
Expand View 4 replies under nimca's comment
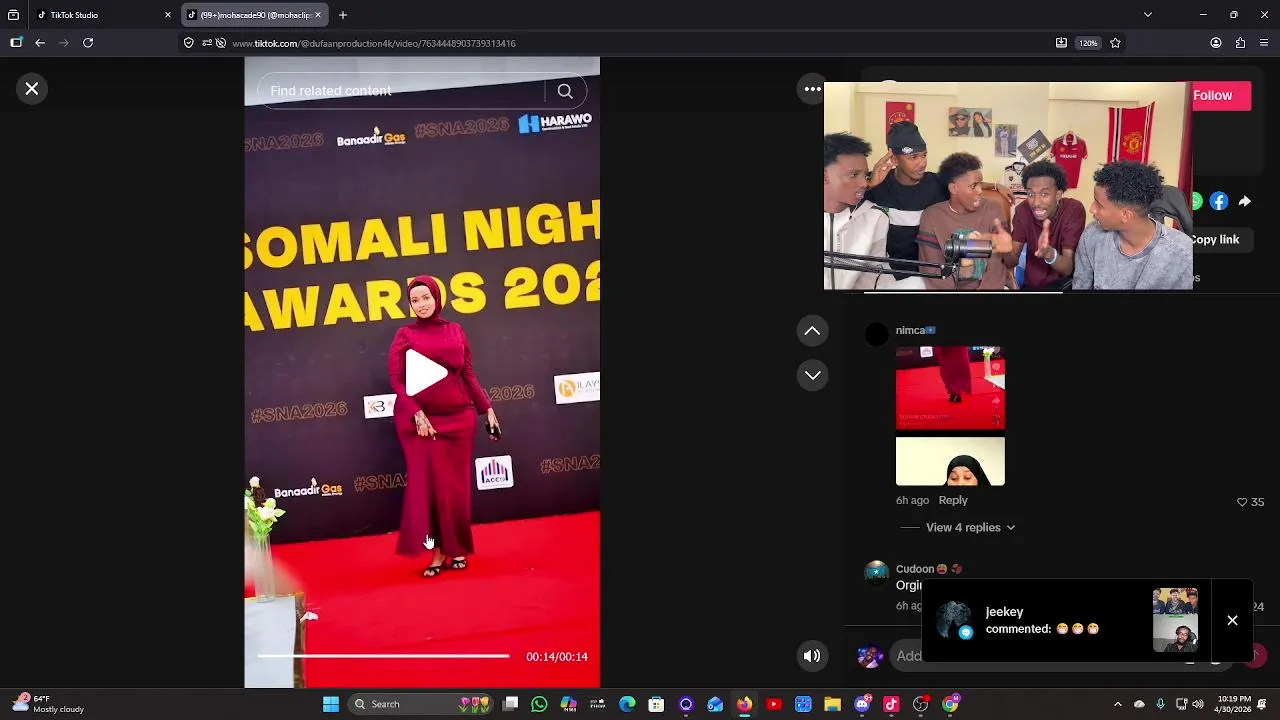(x=970, y=527)
